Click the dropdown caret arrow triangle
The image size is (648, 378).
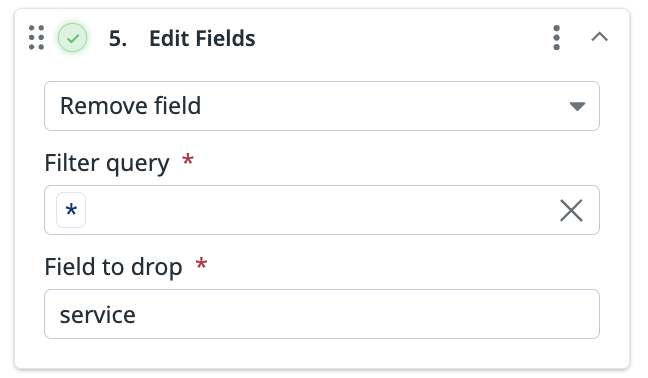click(577, 107)
